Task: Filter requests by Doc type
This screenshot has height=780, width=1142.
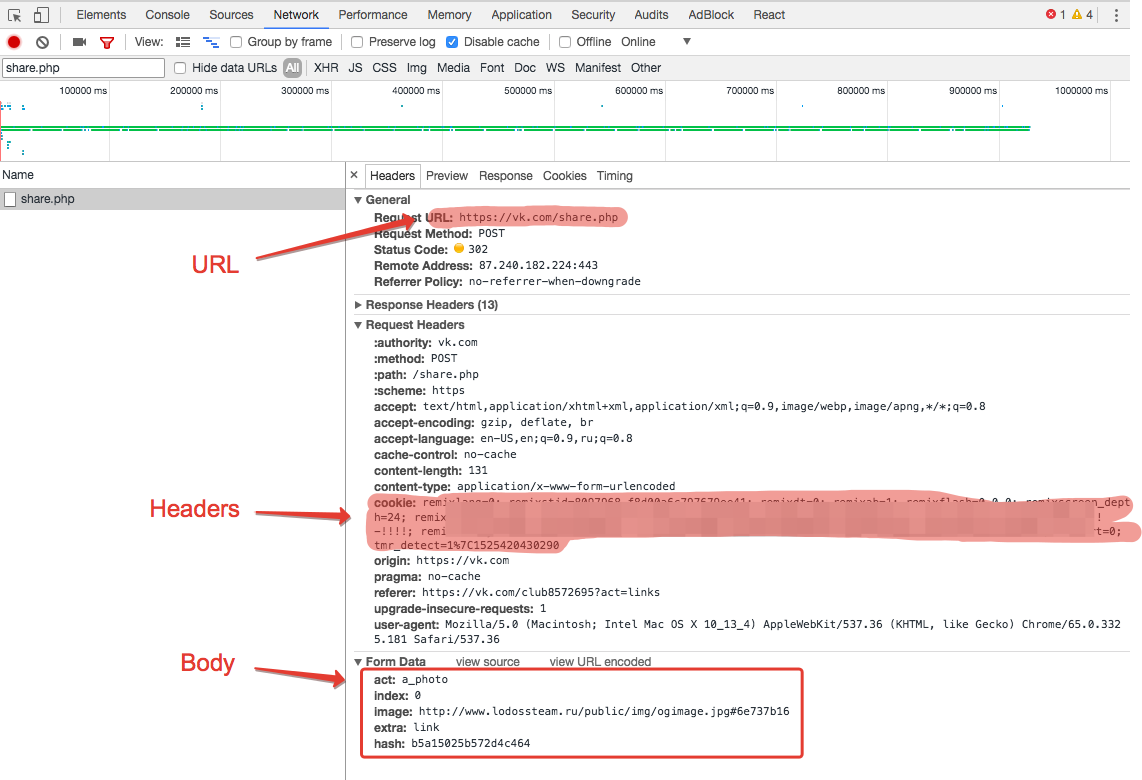Action: [x=524, y=68]
